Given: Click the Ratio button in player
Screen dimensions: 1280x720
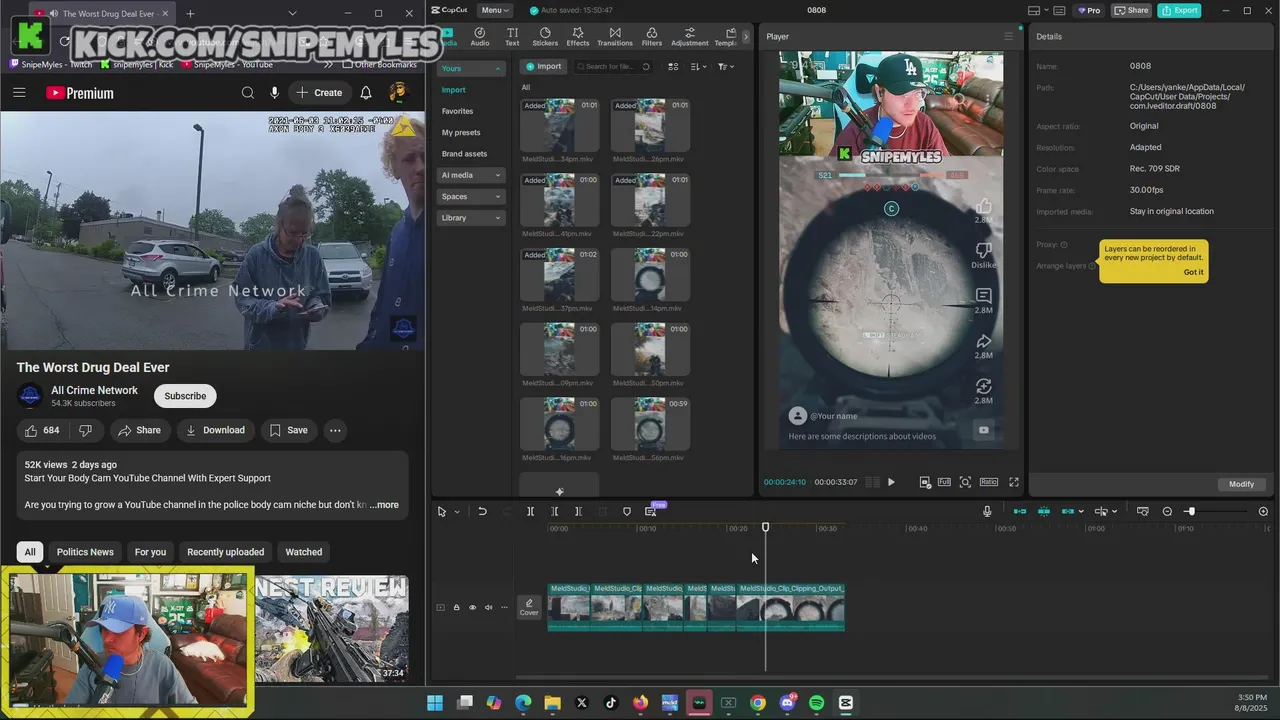Looking at the screenshot, I should coord(989,482).
